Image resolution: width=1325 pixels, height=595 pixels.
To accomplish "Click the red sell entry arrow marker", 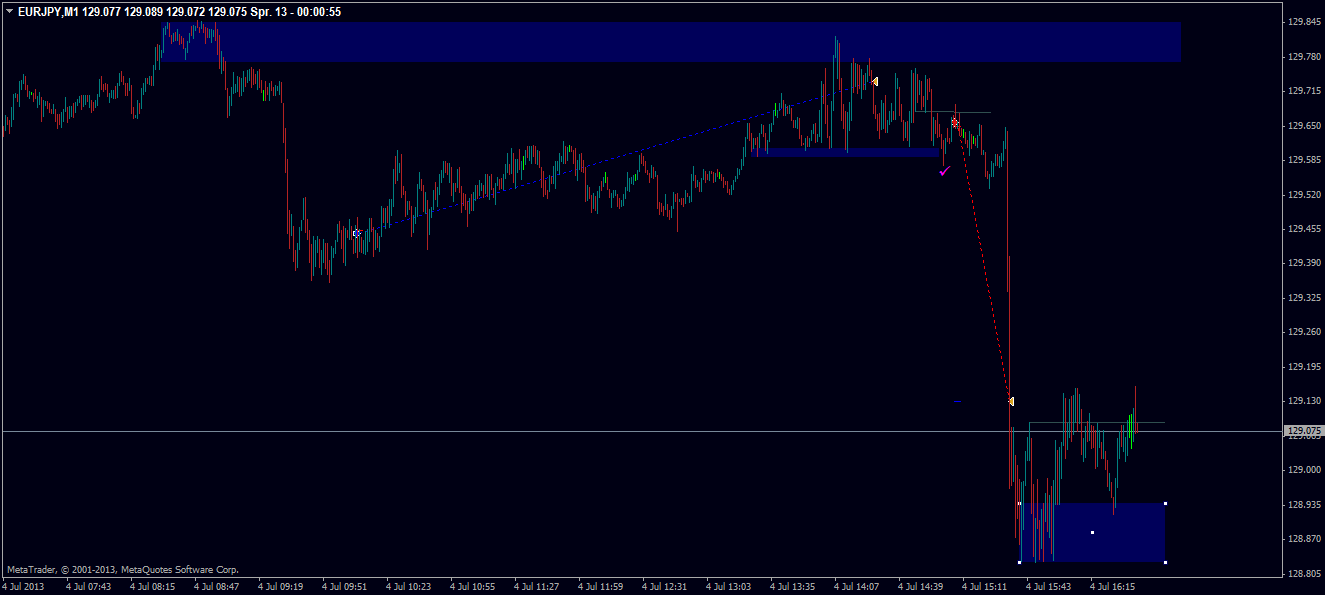I will [x=955, y=123].
